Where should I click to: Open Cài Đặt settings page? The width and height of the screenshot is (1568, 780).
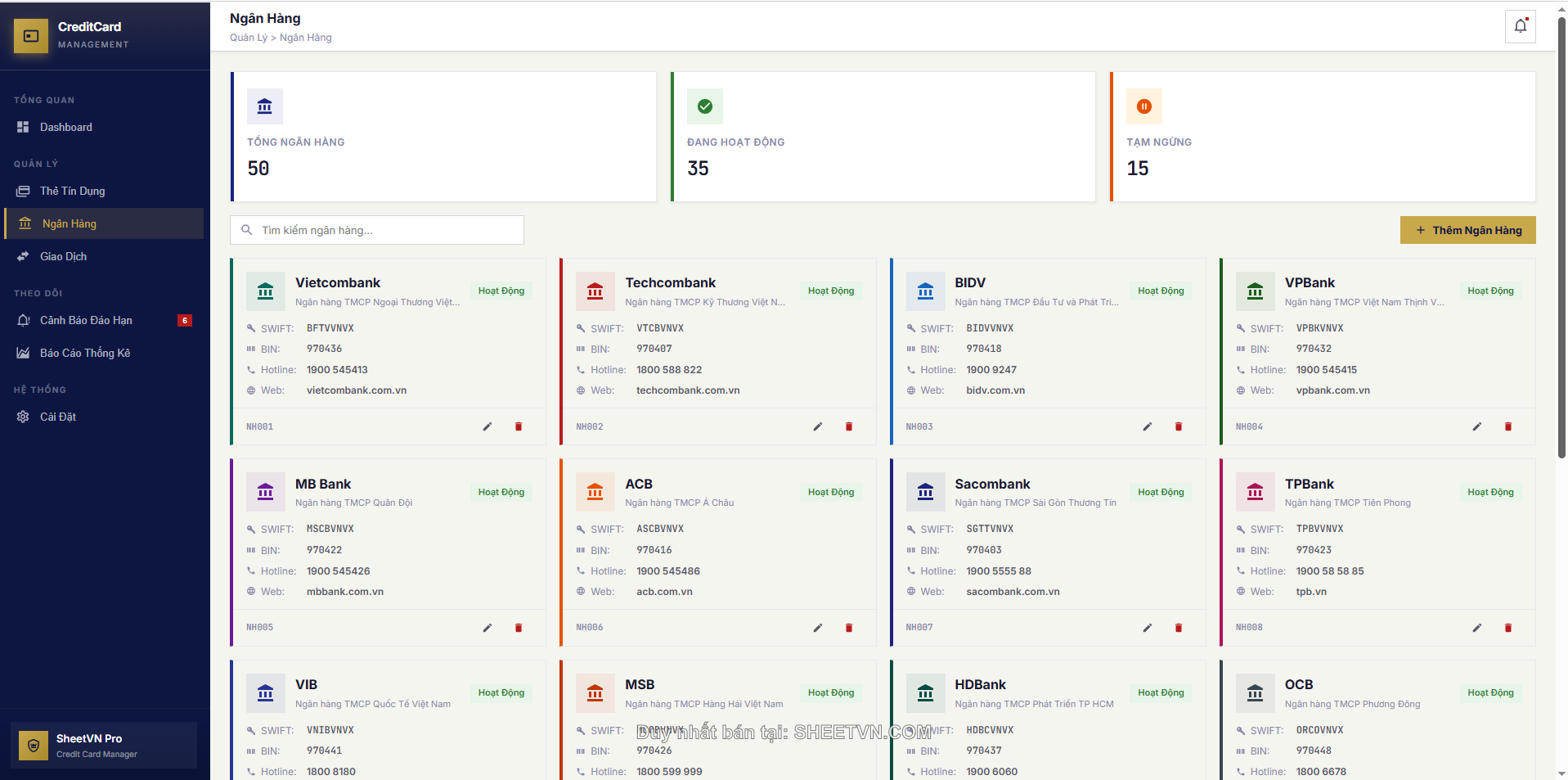[57, 417]
